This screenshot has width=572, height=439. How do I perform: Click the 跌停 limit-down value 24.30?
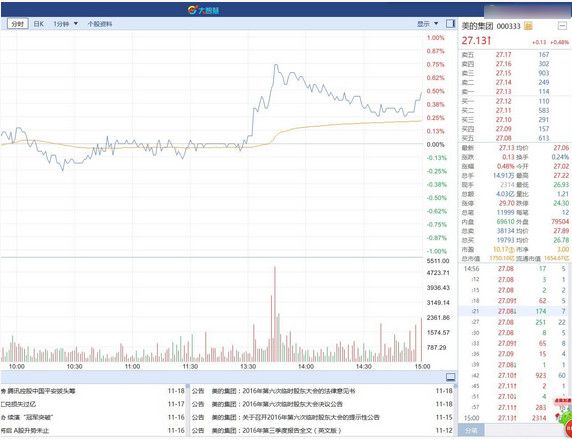(x=561, y=203)
